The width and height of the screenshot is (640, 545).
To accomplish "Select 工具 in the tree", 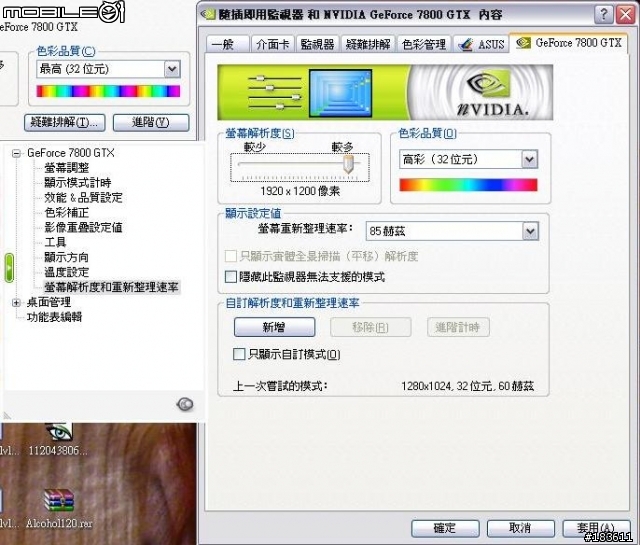I will (55, 242).
